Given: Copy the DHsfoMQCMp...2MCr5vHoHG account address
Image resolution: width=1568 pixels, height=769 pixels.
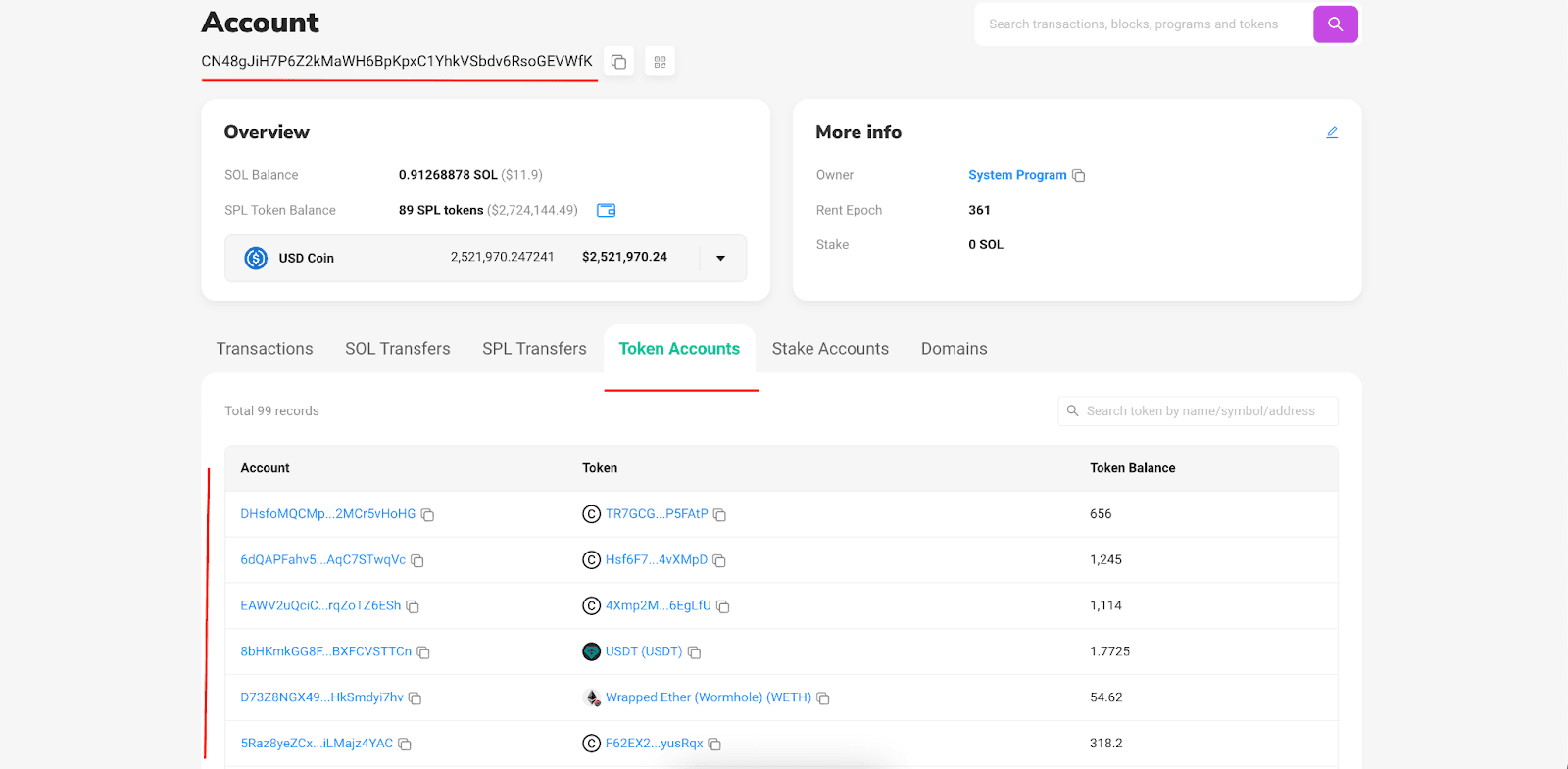Looking at the screenshot, I should [x=427, y=515].
